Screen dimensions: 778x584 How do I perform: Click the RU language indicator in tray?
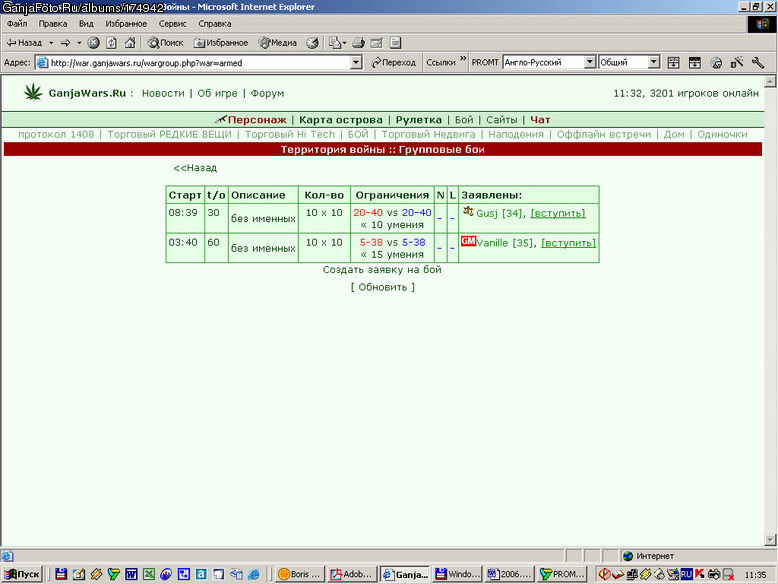686,574
